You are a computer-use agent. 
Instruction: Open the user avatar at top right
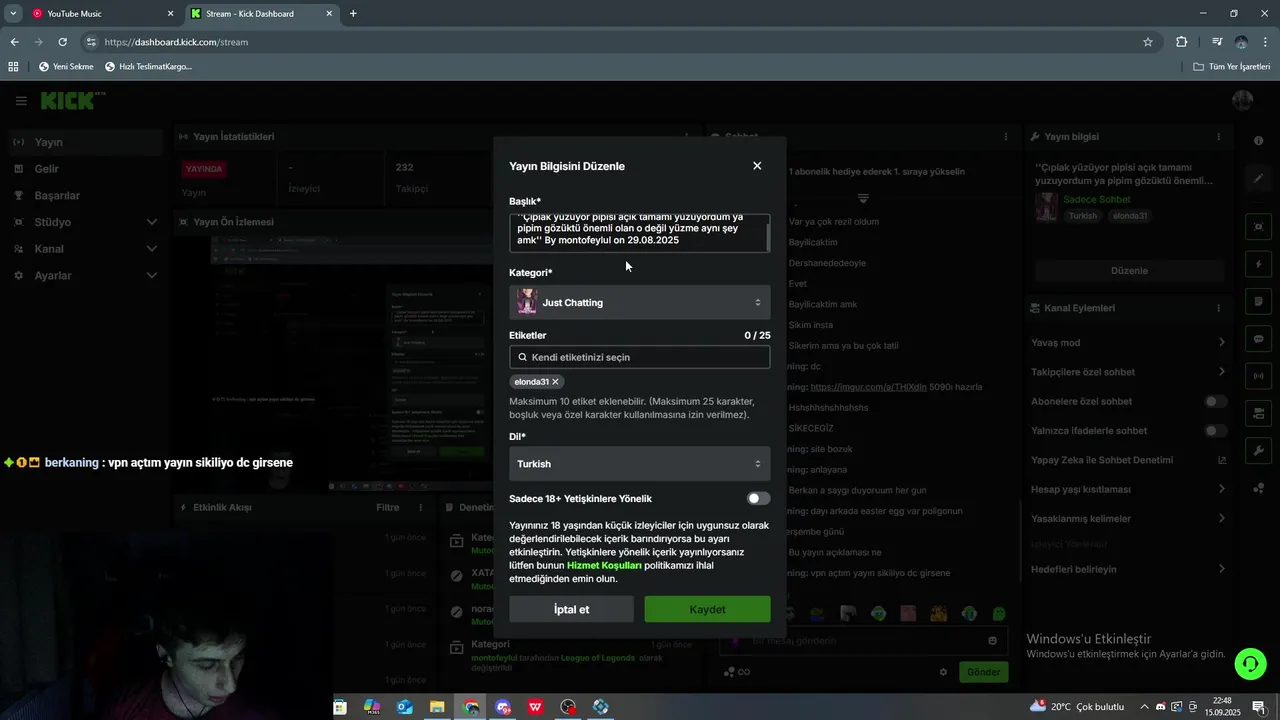1242,101
